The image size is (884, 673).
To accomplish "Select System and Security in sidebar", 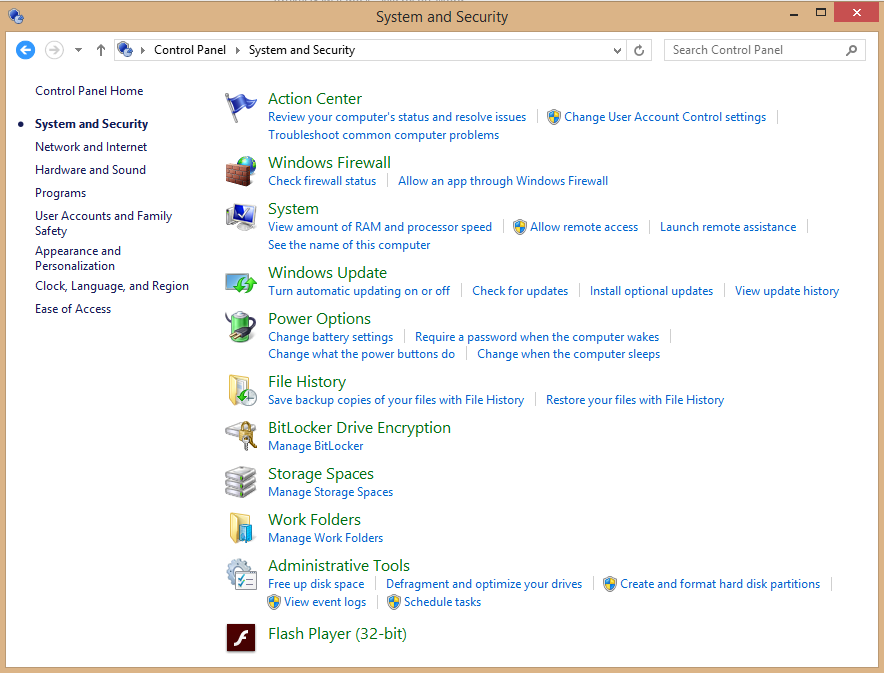I will click(91, 124).
